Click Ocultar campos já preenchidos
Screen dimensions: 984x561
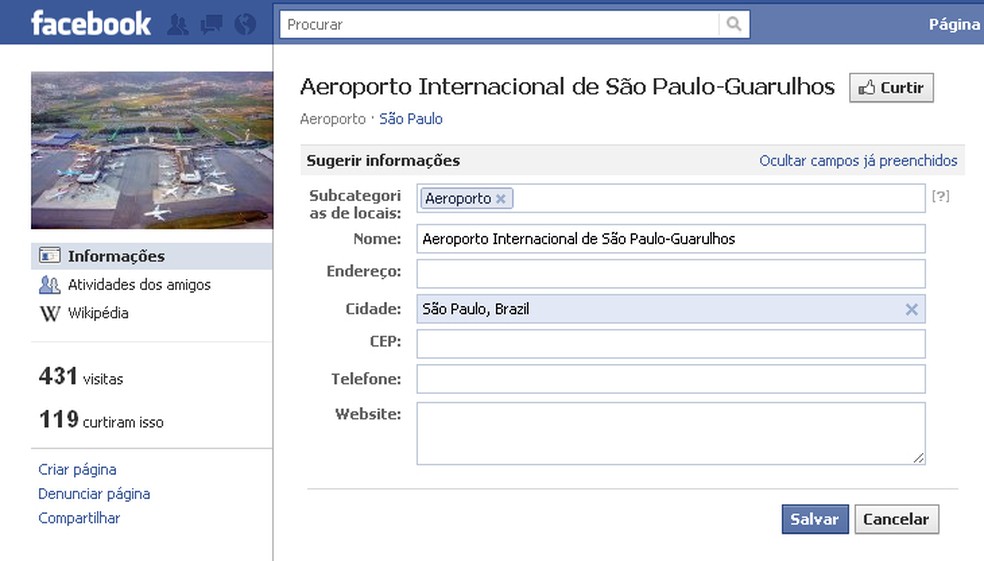point(858,161)
